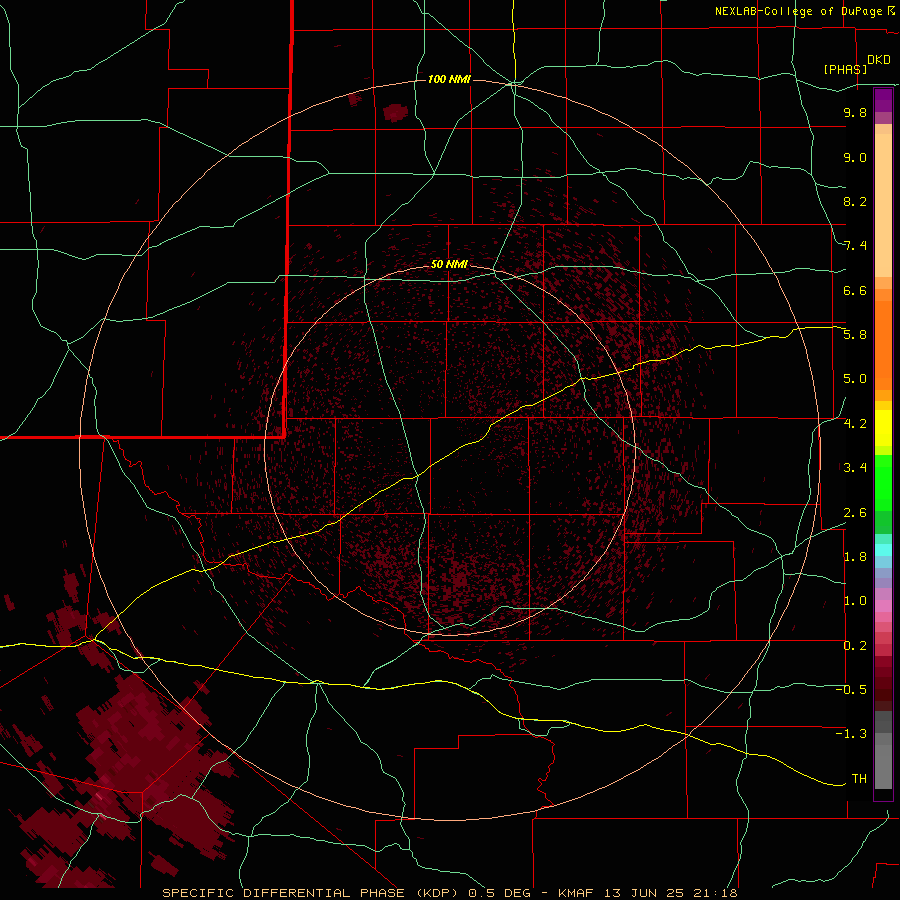Viewport: 900px width, 900px height.
Task: Click the 9.8 scale value
Action: click(x=855, y=112)
